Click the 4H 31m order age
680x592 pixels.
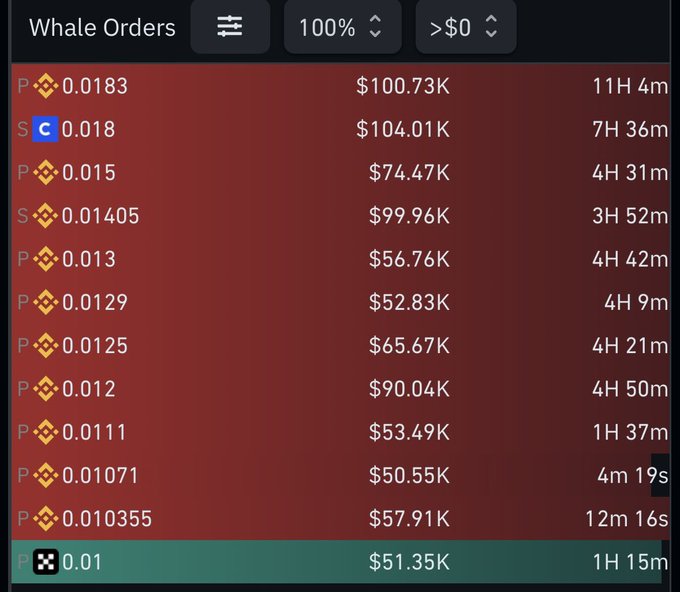631,173
